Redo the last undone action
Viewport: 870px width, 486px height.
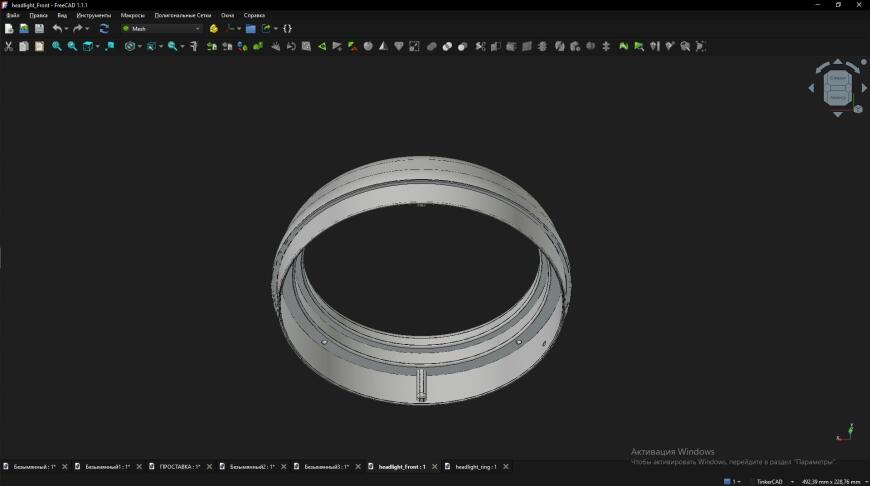coord(78,28)
